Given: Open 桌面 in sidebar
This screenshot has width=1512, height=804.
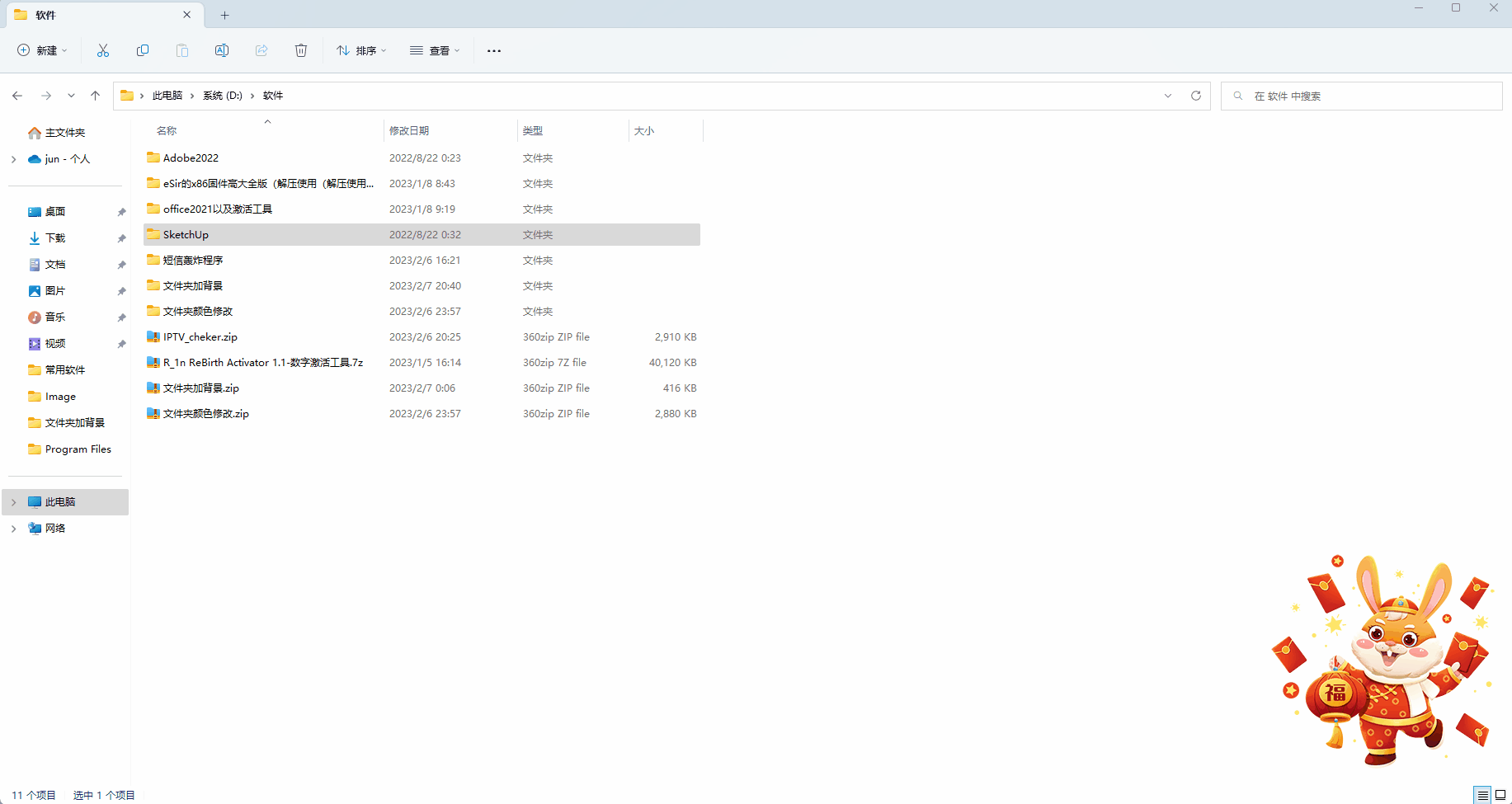Looking at the screenshot, I should 55,212.
